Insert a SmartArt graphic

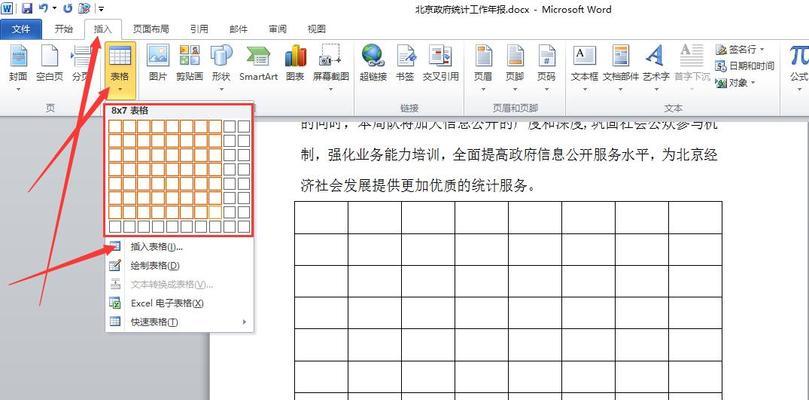258,63
